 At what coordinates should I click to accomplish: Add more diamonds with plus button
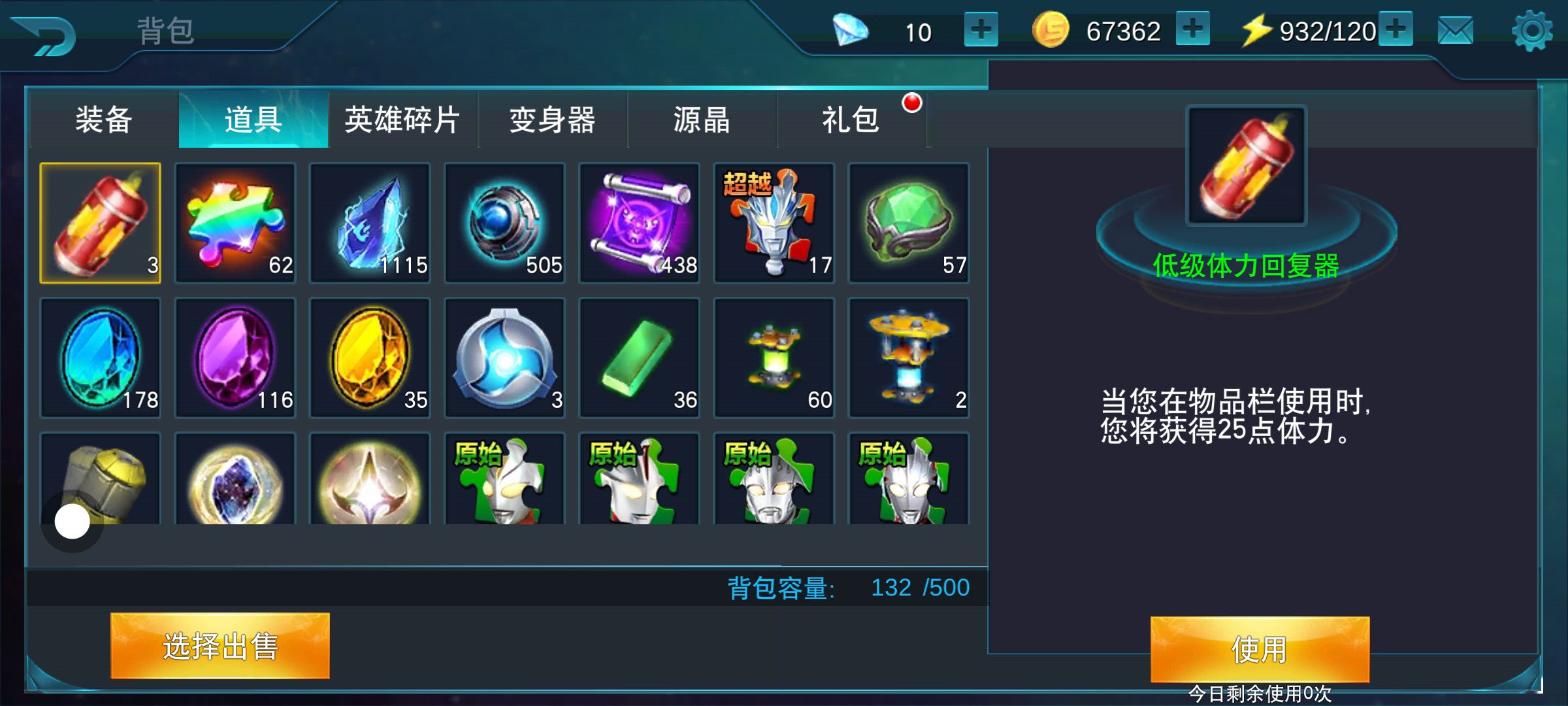[981, 29]
